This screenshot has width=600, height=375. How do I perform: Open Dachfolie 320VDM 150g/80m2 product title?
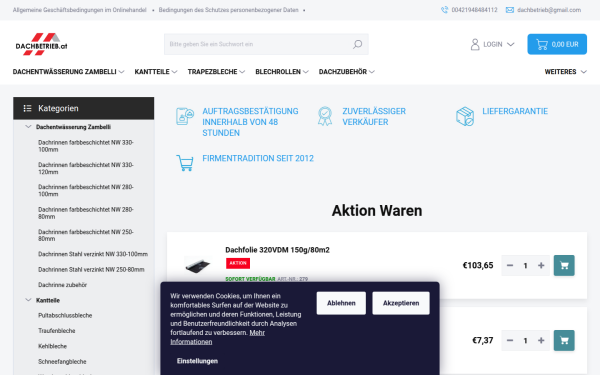pyautogui.click(x=277, y=250)
